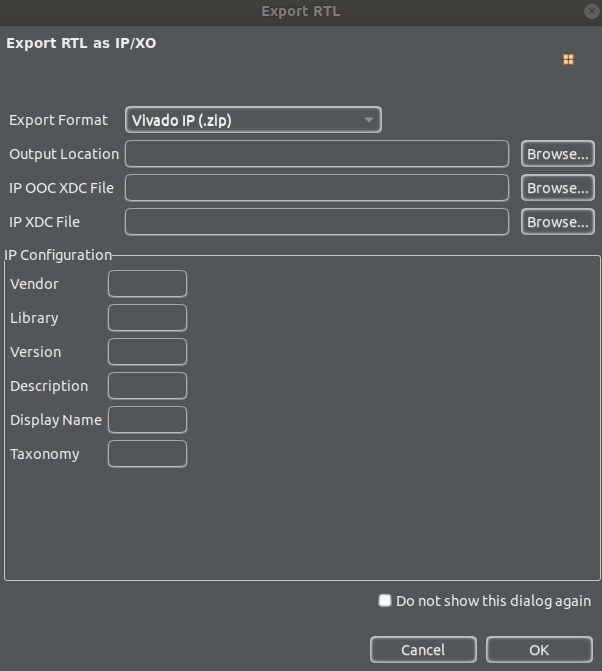Click into the Version field
This screenshot has height=671, width=602.
147,352
